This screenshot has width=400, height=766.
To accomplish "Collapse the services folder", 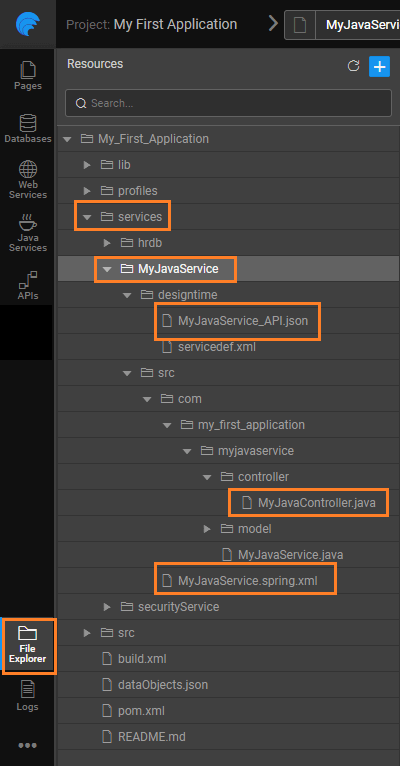I will [87, 217].
